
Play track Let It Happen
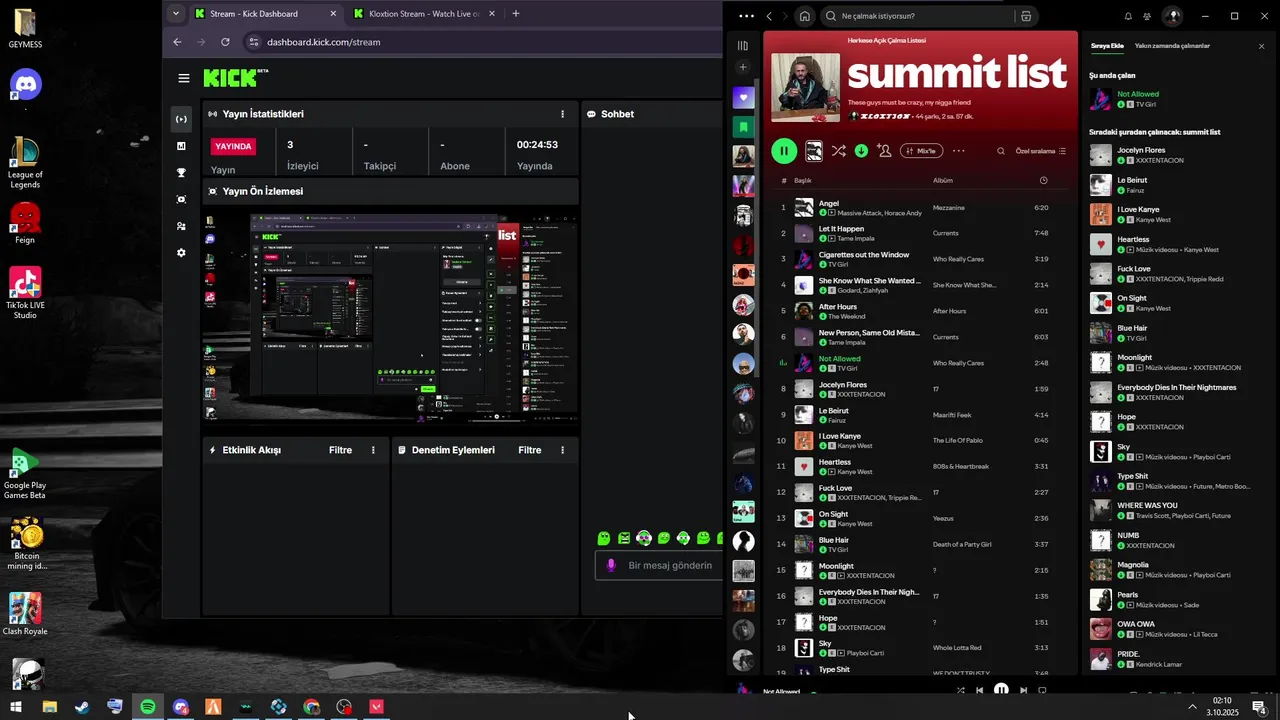[x=783, y=233]
